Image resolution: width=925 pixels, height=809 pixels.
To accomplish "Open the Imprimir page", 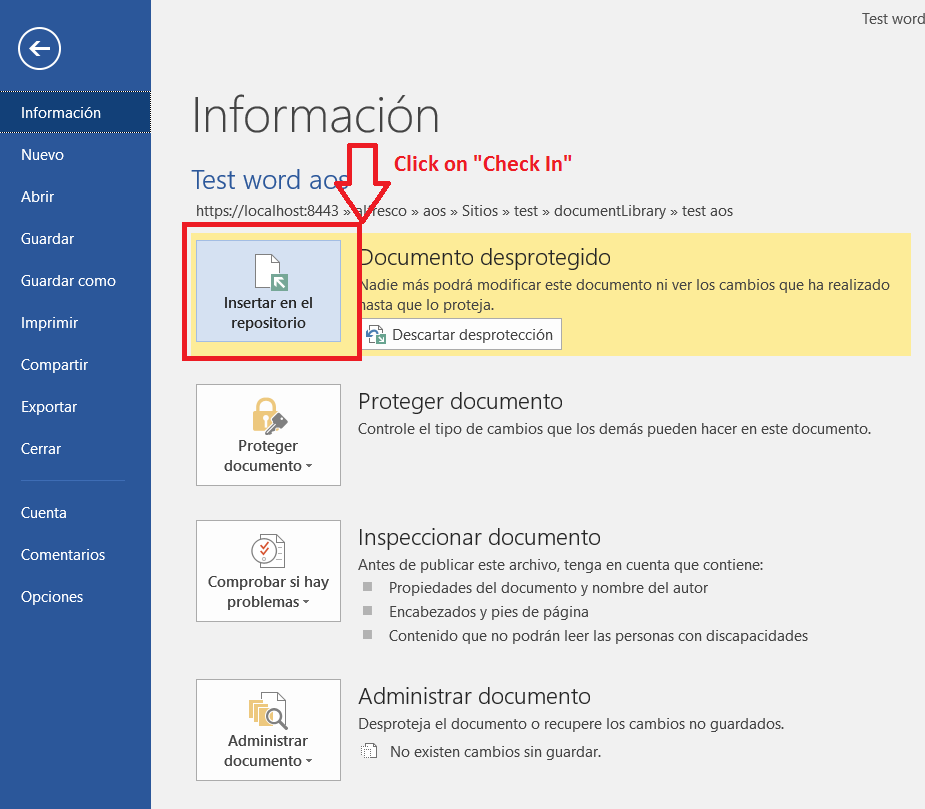I will [x=49, y=323].
